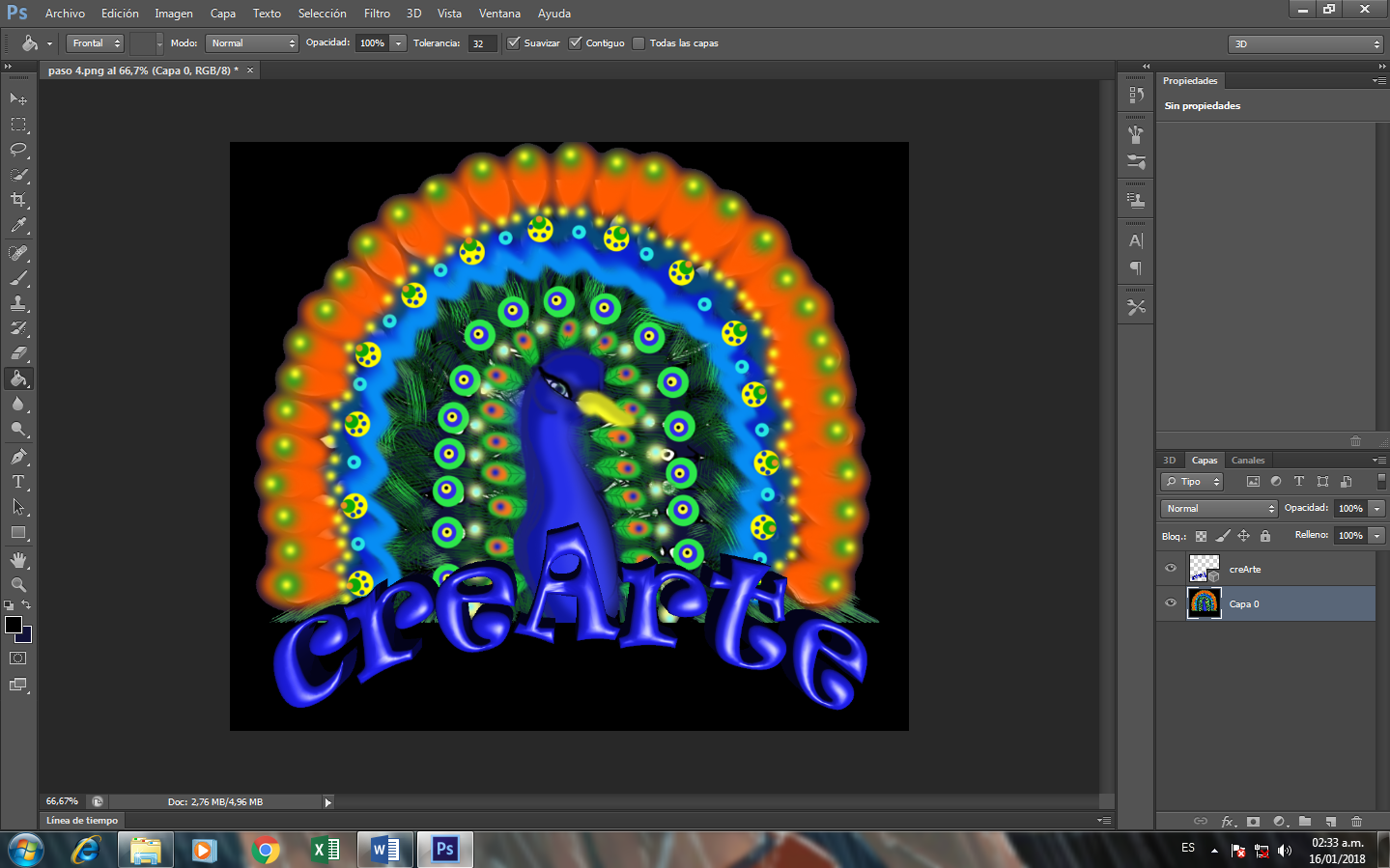The width and height of the screenshot is (1390, 868).
Task: Select the Eyedropper tool
Action: point(18,226)
